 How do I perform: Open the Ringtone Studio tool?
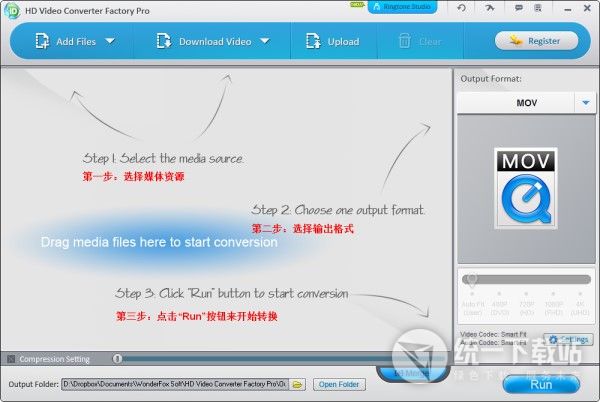tap(403, 8)
